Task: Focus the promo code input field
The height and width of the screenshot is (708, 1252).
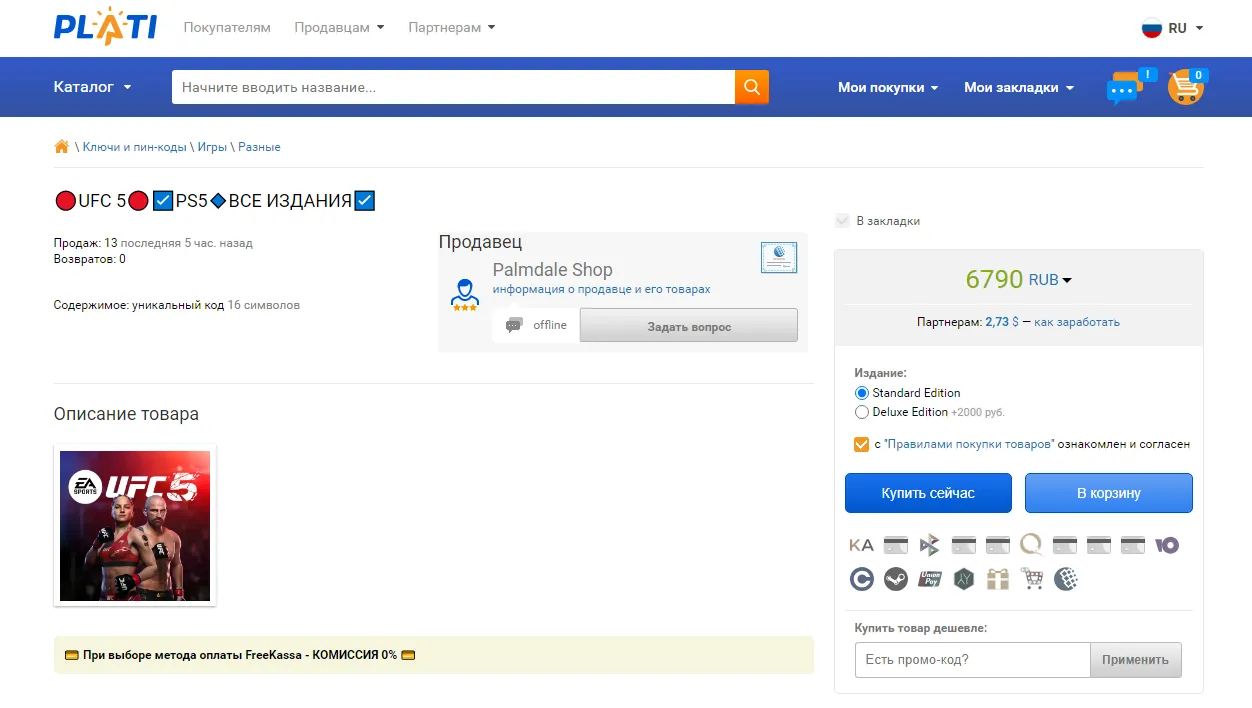Action: [972, 660]
